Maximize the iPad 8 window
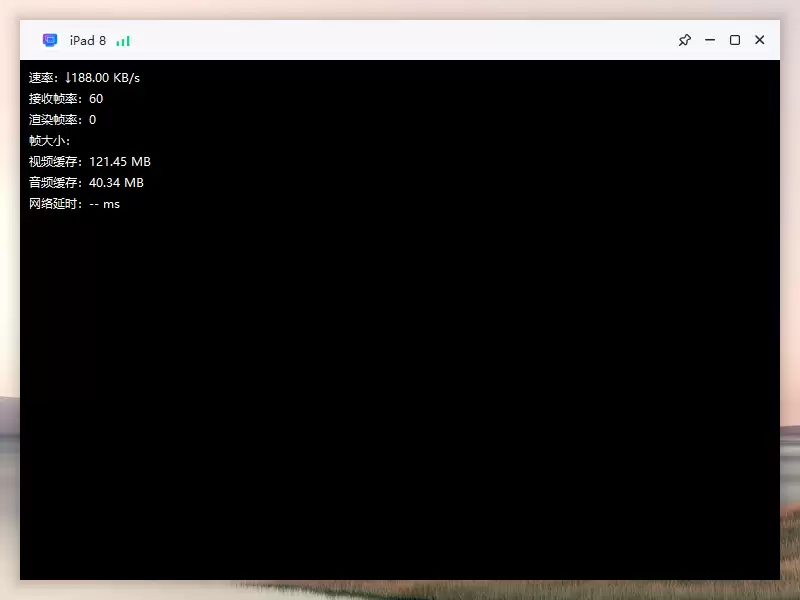 coord(735,40)
